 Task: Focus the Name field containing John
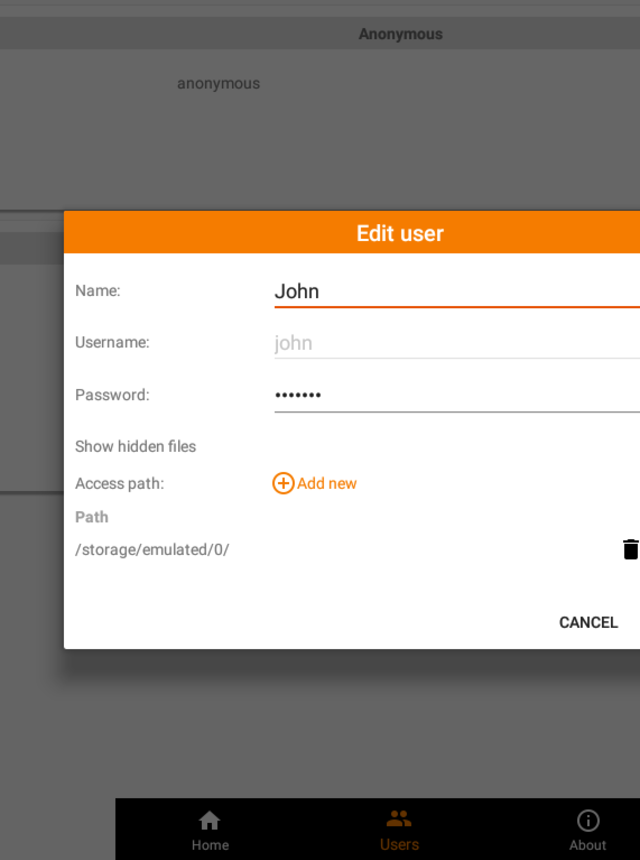pyautogui.click(x=456, y=292)
